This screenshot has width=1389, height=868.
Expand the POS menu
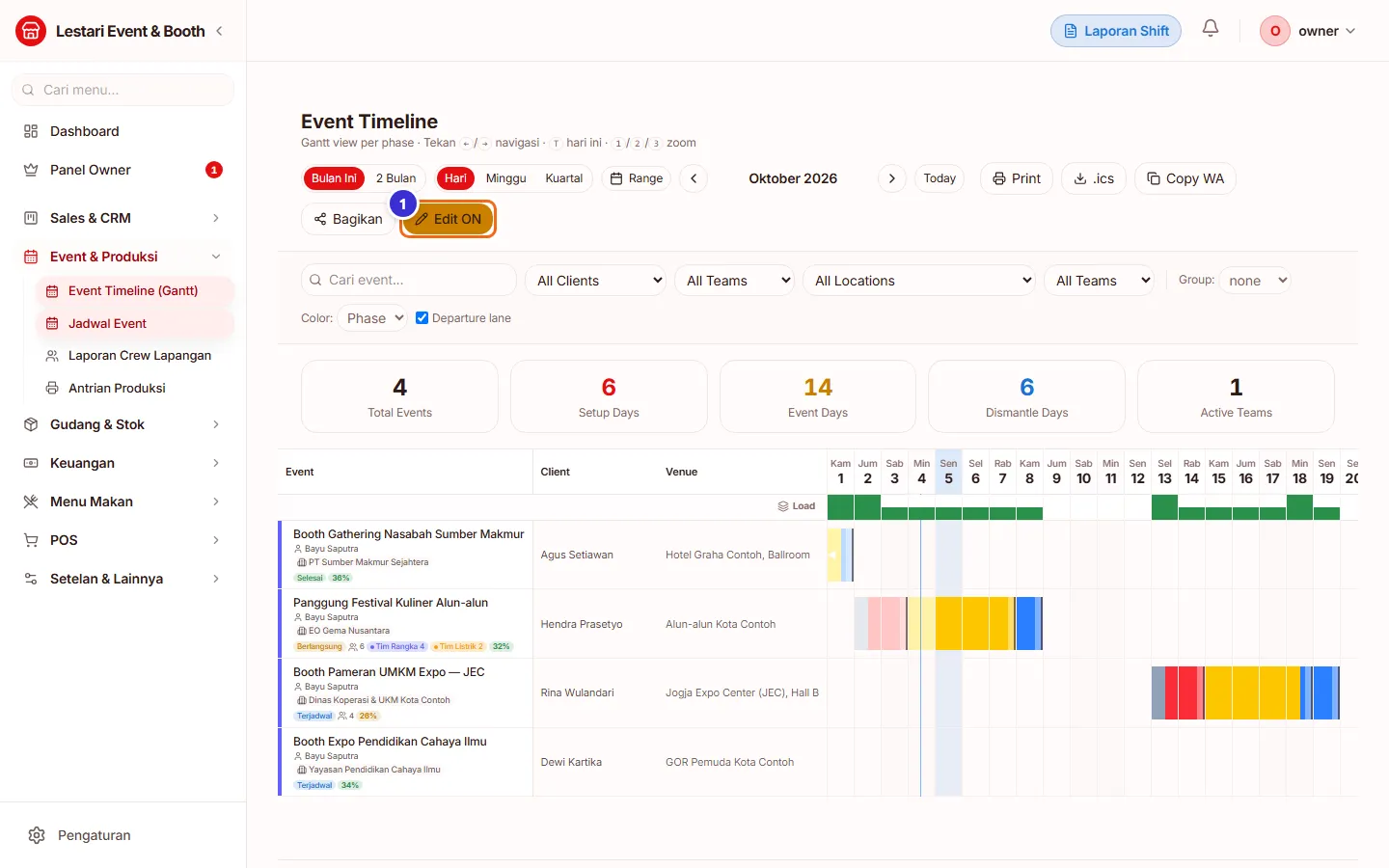[123, 540]
